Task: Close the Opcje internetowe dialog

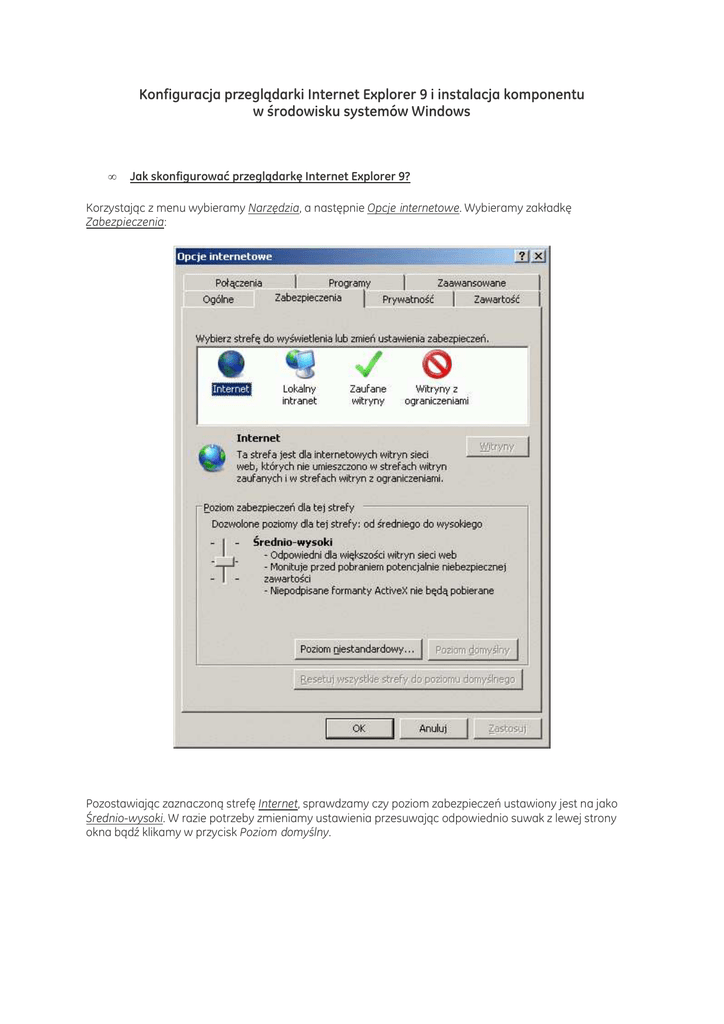Action: click(539, 257)
